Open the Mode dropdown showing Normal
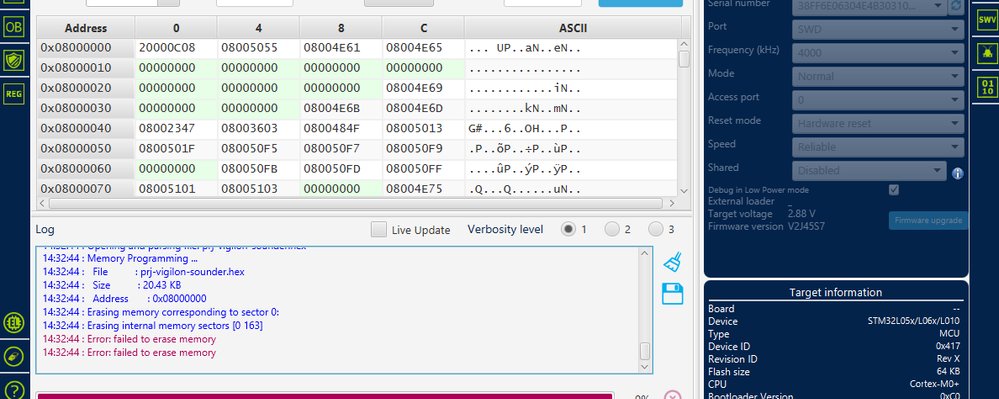Image resolution: width=999 pixels, height=399 pixels. 878,76
